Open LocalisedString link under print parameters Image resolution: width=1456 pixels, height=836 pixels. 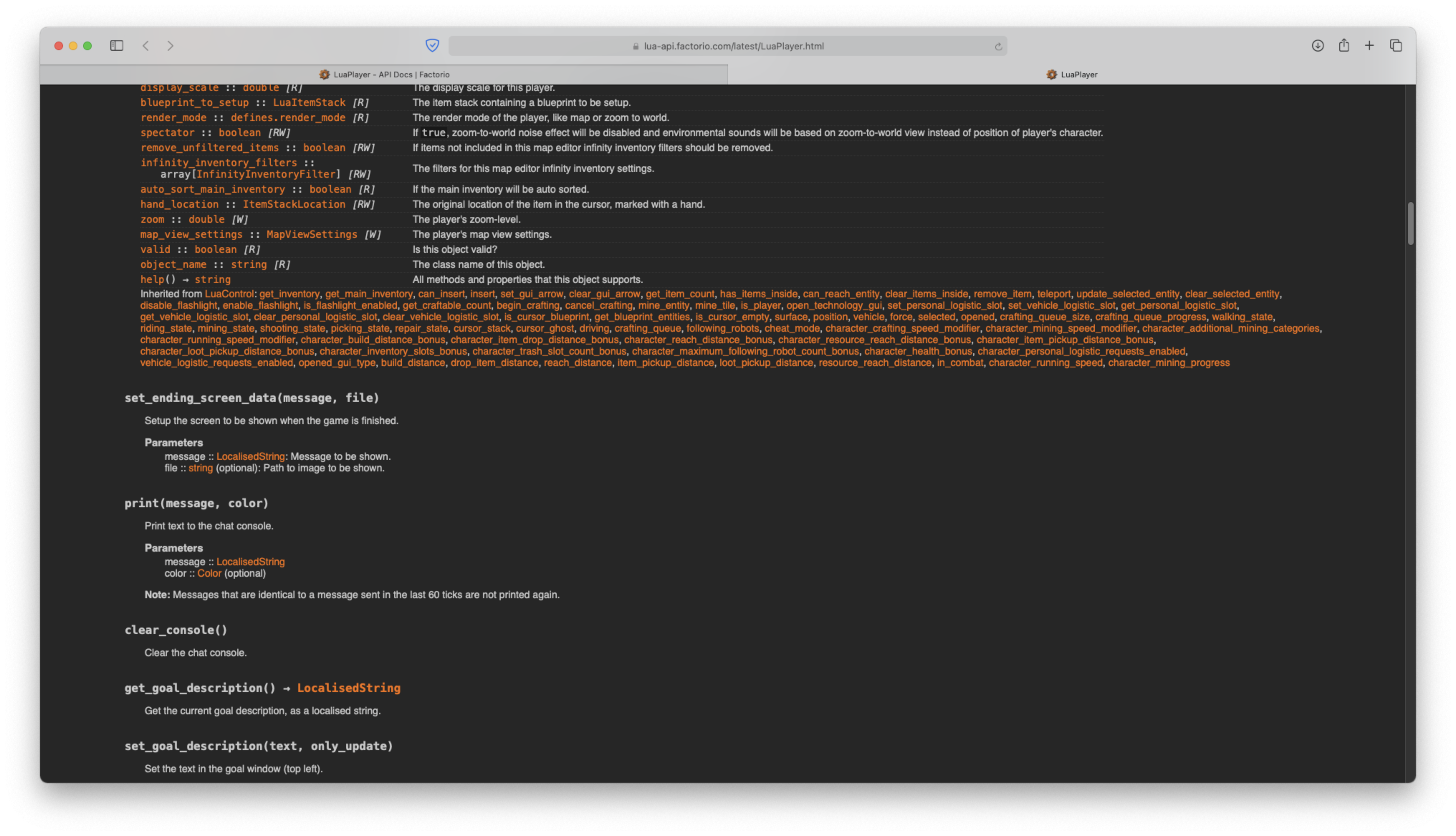point(250,562)
